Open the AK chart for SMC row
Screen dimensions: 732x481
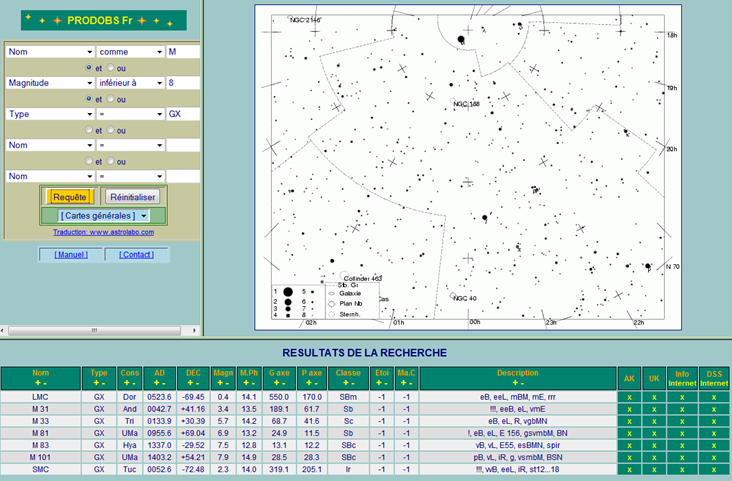coord(629,470)
